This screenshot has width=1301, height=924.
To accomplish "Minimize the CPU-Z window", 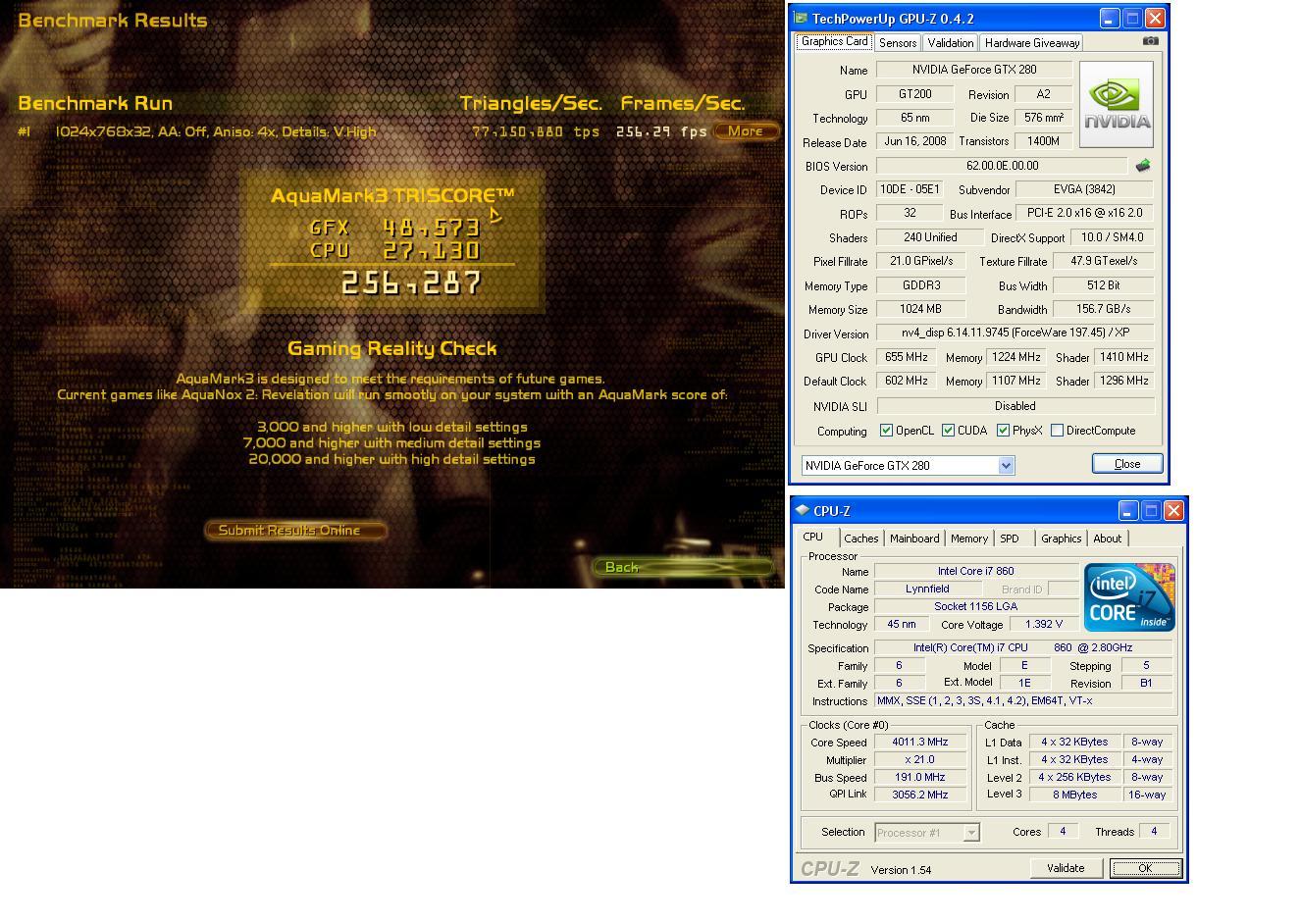I will click(x=1127, y=510).
